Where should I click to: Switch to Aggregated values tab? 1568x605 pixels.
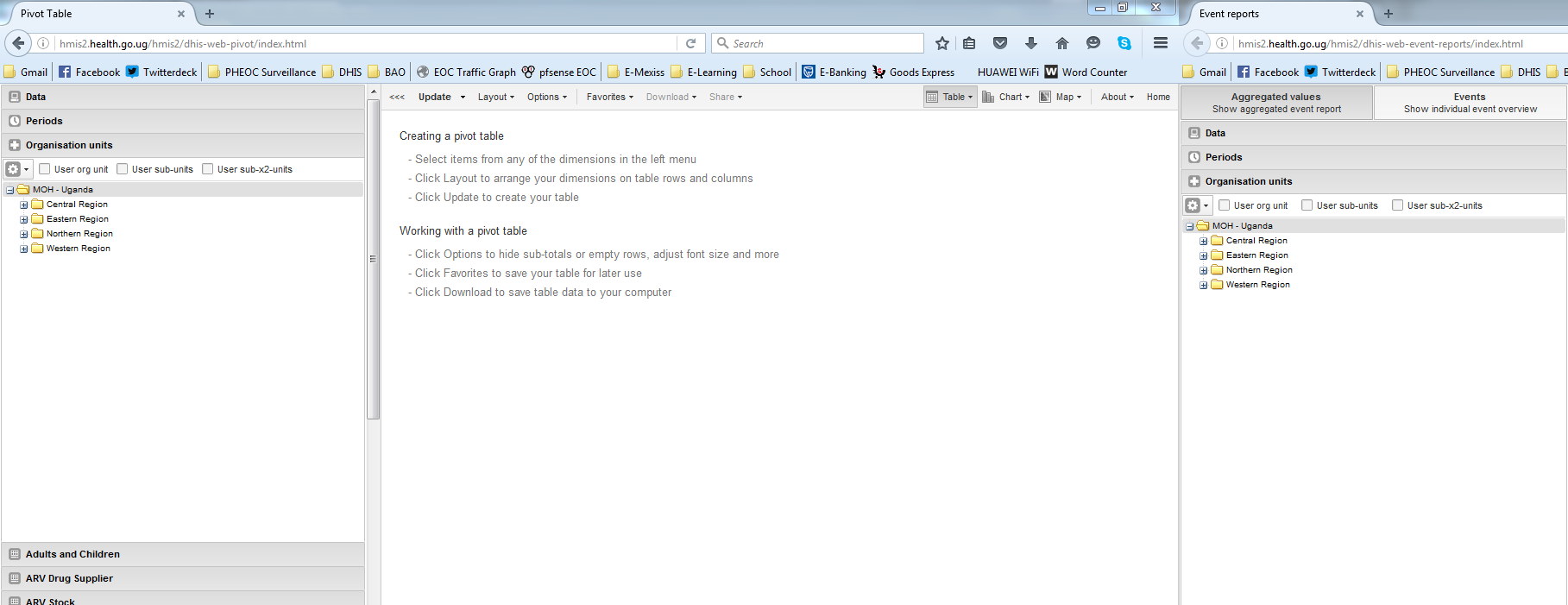[x=1276, y=103]
